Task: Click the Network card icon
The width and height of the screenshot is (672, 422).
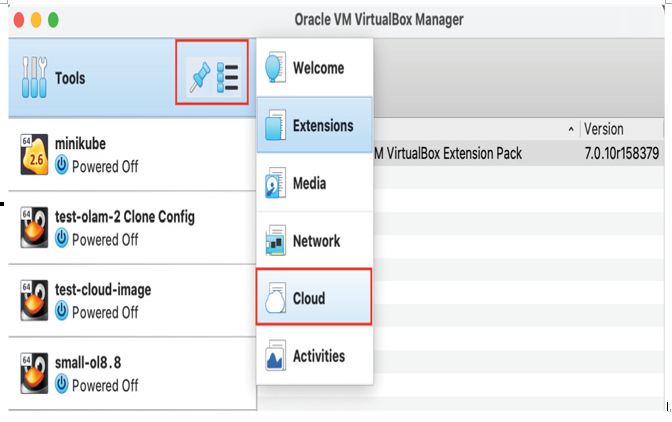Action: (x=275, y=240)
